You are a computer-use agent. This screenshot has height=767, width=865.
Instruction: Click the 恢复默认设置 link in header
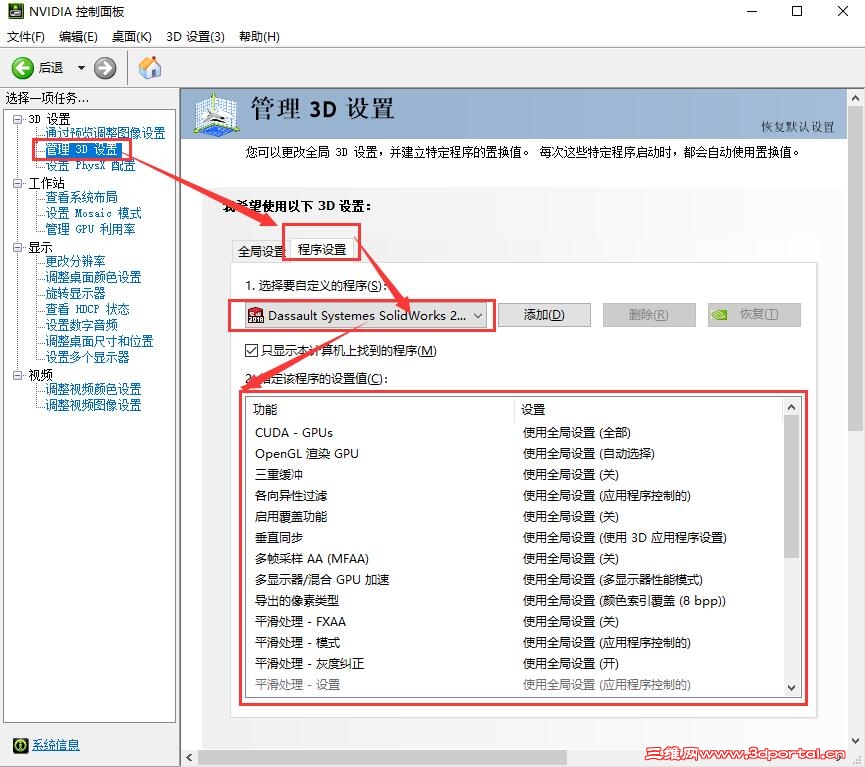798,127
